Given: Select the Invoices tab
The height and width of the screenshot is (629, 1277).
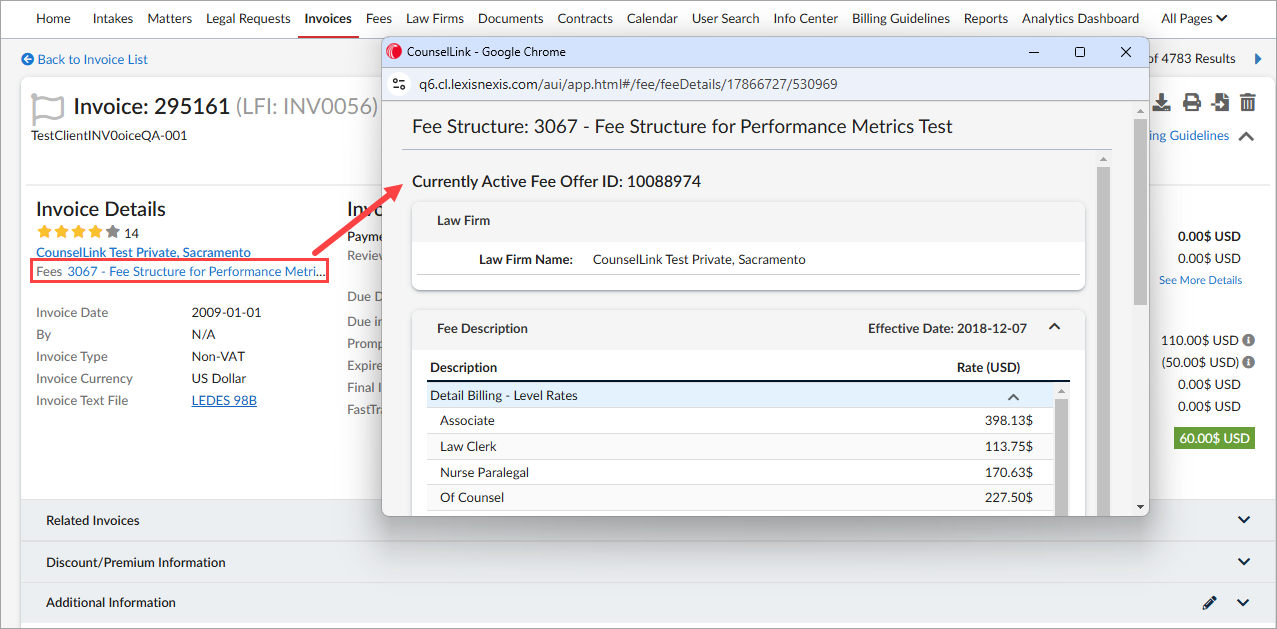Looking at the screenshot, I should (328, 18).
